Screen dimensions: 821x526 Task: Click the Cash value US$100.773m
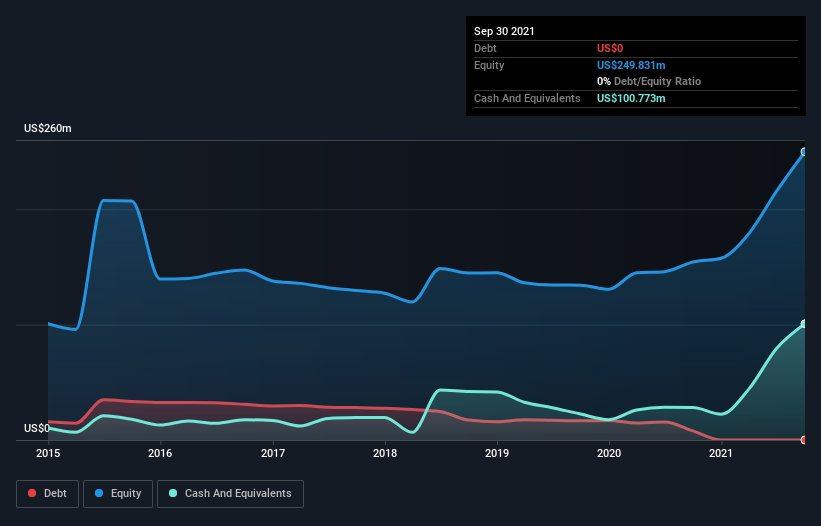click(x=631, y=98)
